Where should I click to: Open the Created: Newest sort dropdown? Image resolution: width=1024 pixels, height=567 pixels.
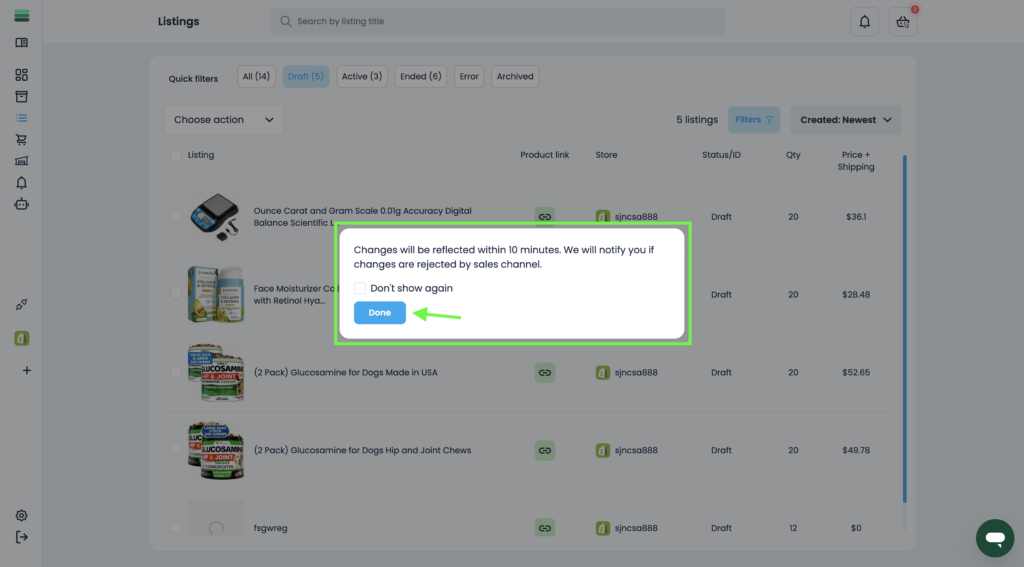point(845,120)
